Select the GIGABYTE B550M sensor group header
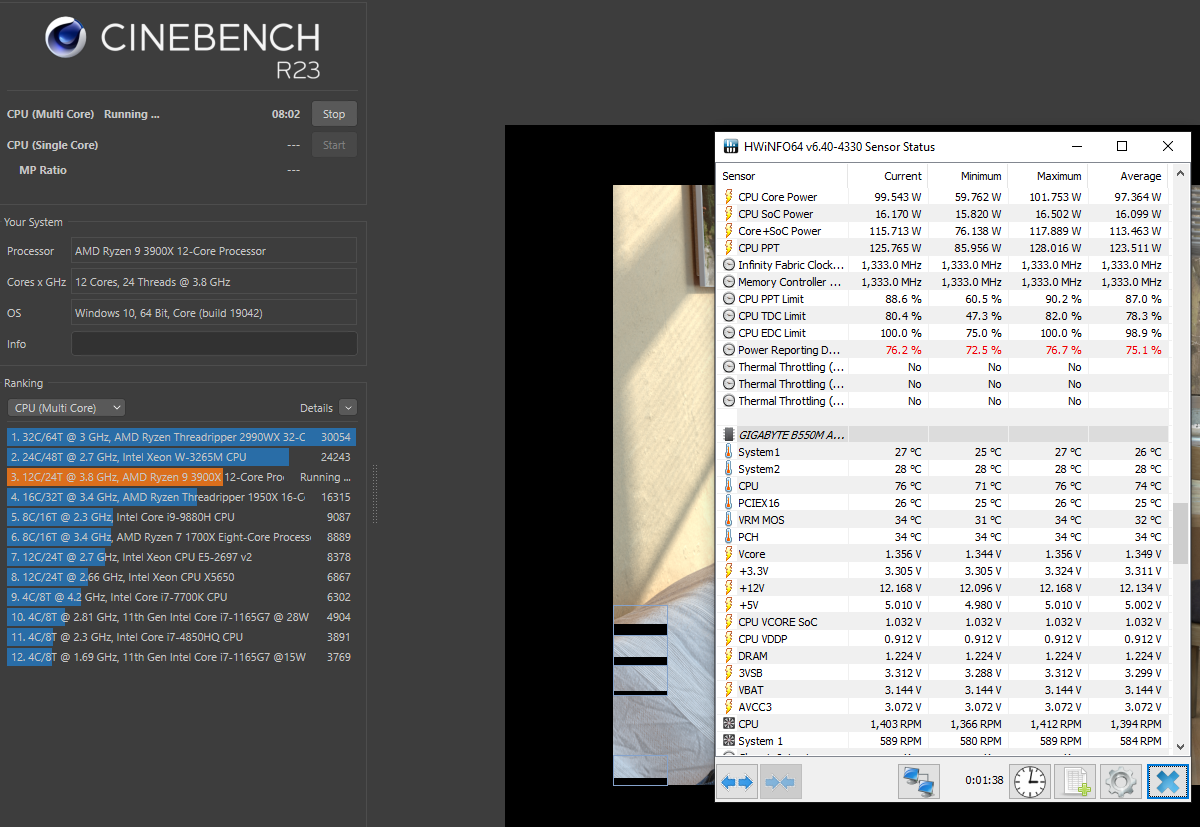Image resolution: width=1200 pixels, height=827 pixels. pyautogui.click(x=943, y=435)
